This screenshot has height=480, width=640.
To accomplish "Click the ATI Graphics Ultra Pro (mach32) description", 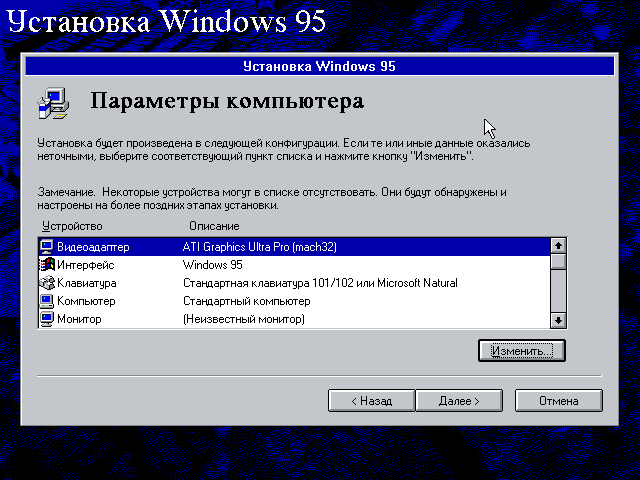I will (260, 247).
